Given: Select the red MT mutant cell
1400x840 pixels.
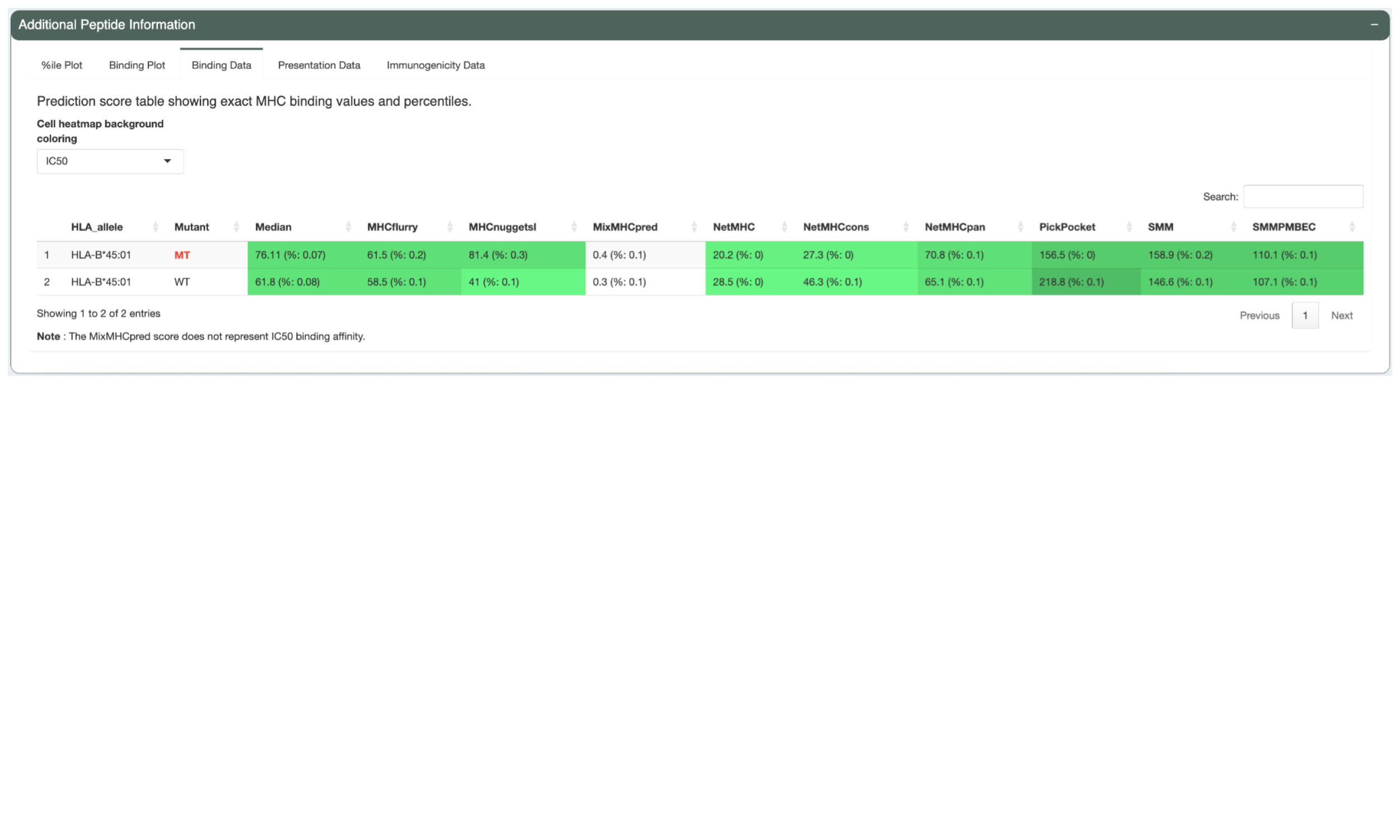Looking at the screenshot, I should point(182,255).
